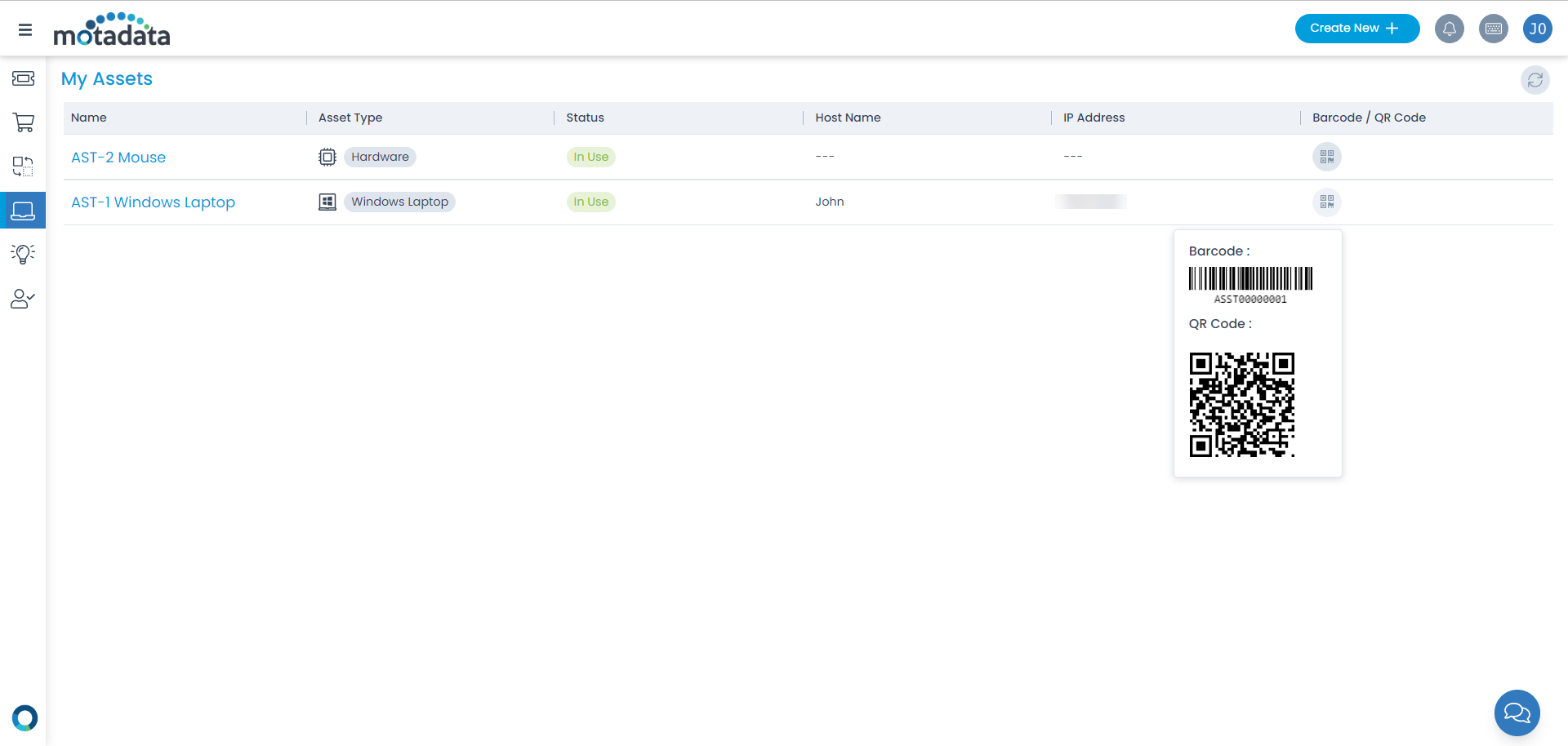Open the hamburger navigation menu
The height and width of the screenshot is (746, 1568).
click(25, 30)
